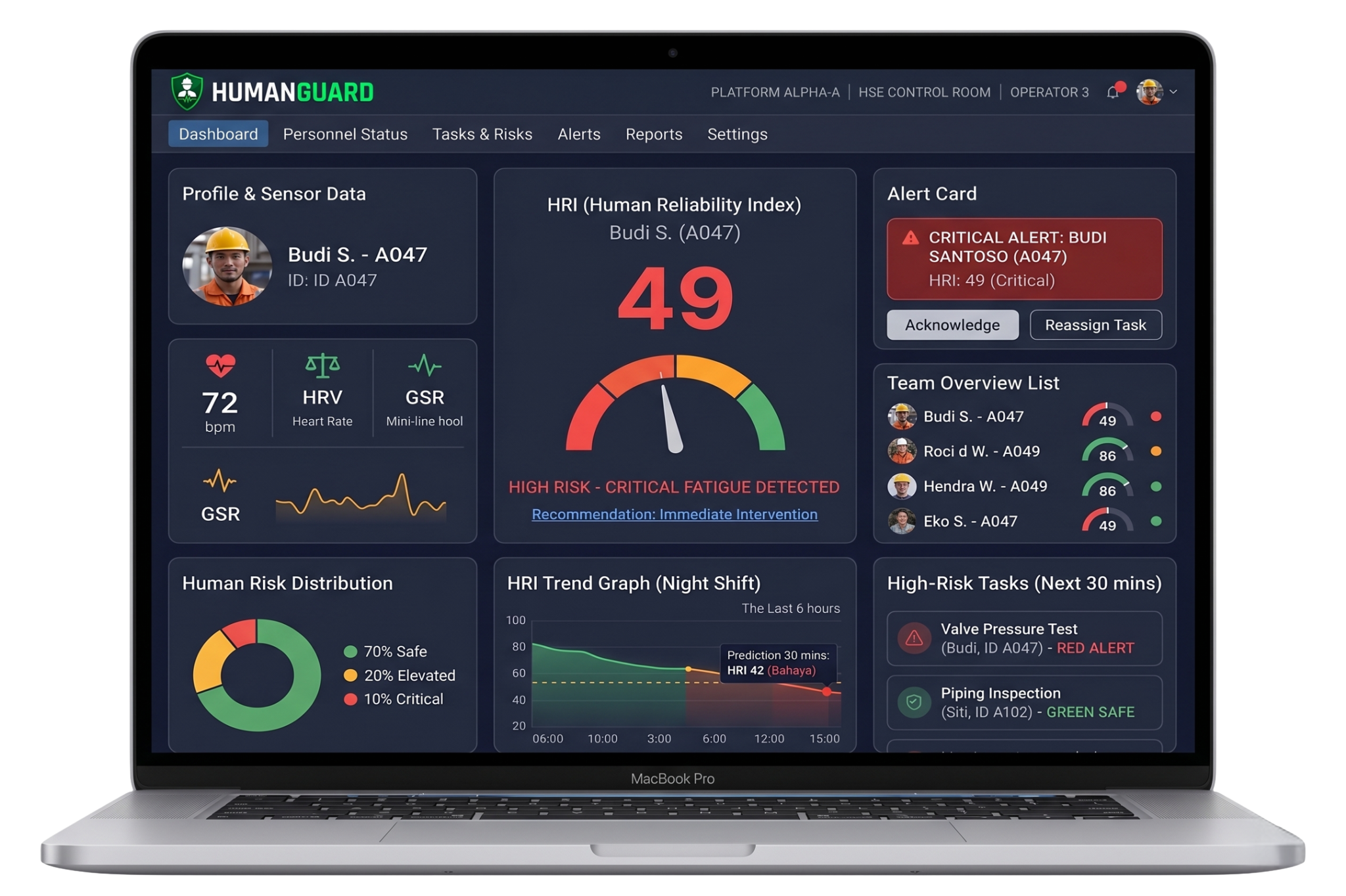Click OPERATOR 3 in header

tap(1049, 92)
